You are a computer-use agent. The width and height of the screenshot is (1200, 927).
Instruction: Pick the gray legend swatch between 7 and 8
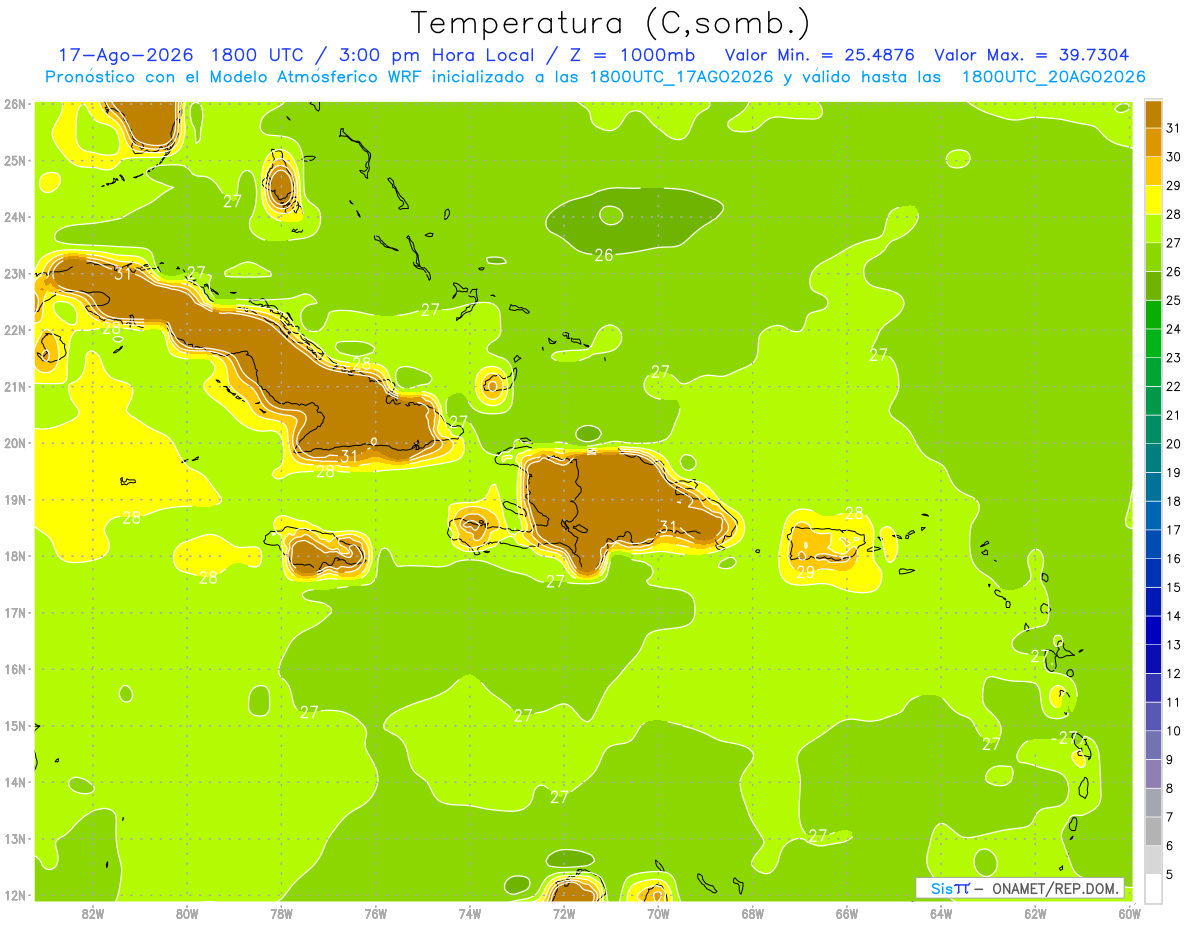point(1153,803)
